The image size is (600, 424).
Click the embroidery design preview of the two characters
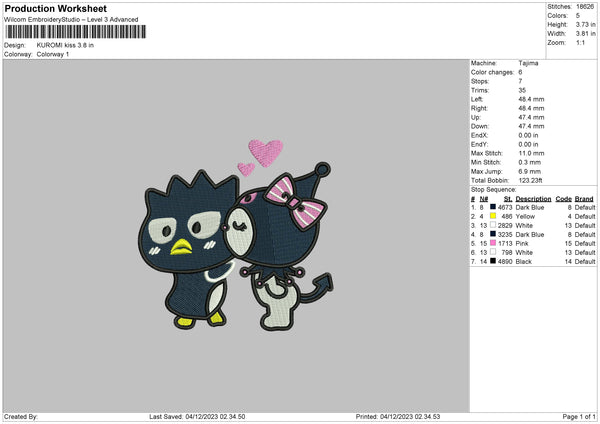click(236, 235)
